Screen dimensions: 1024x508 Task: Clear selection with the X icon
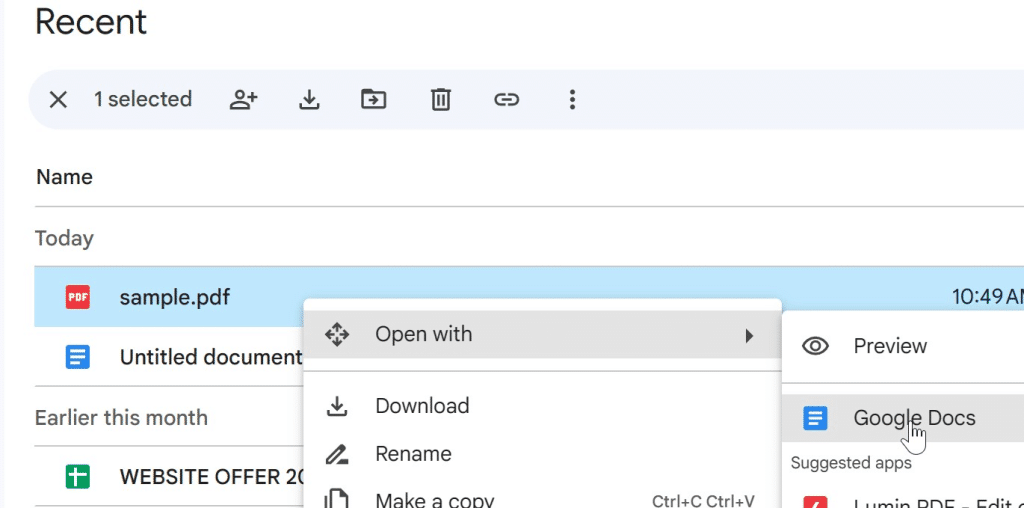point(58,99)
